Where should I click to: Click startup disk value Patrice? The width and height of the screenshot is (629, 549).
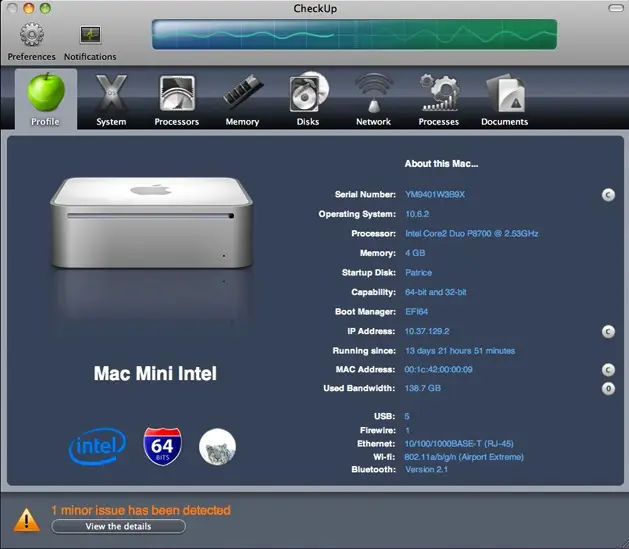coord(418,273)
